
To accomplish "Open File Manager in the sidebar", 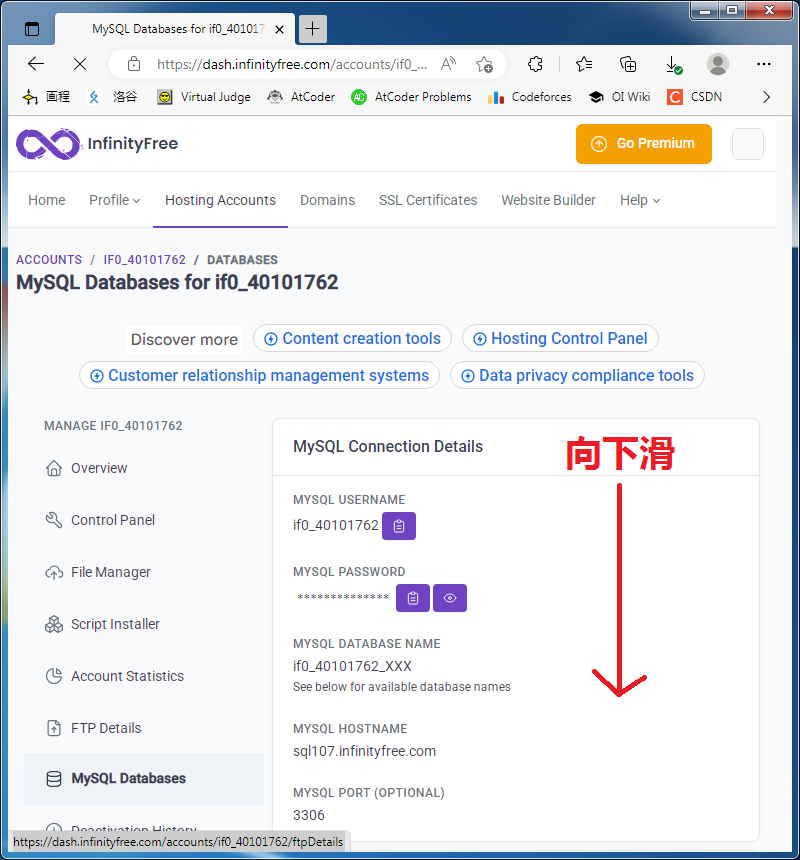I will point(144,572).
